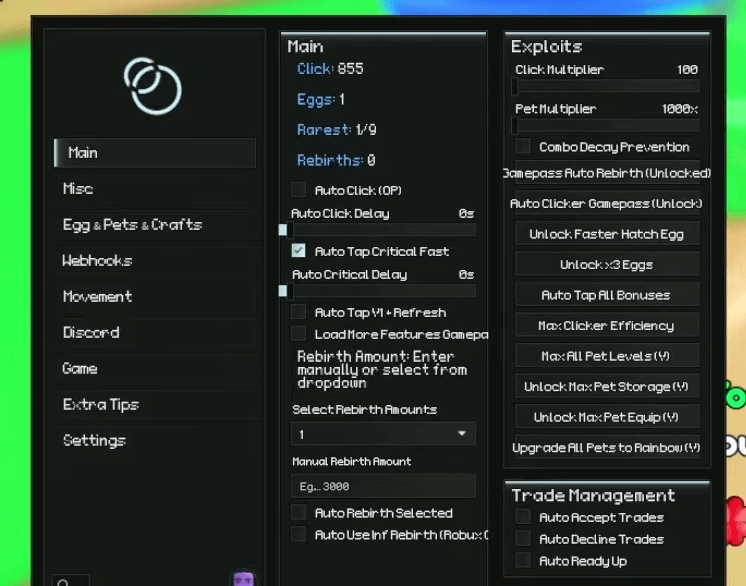
Task: Click the "Rebirths: 0" stat text
Action: coord(336,160)
